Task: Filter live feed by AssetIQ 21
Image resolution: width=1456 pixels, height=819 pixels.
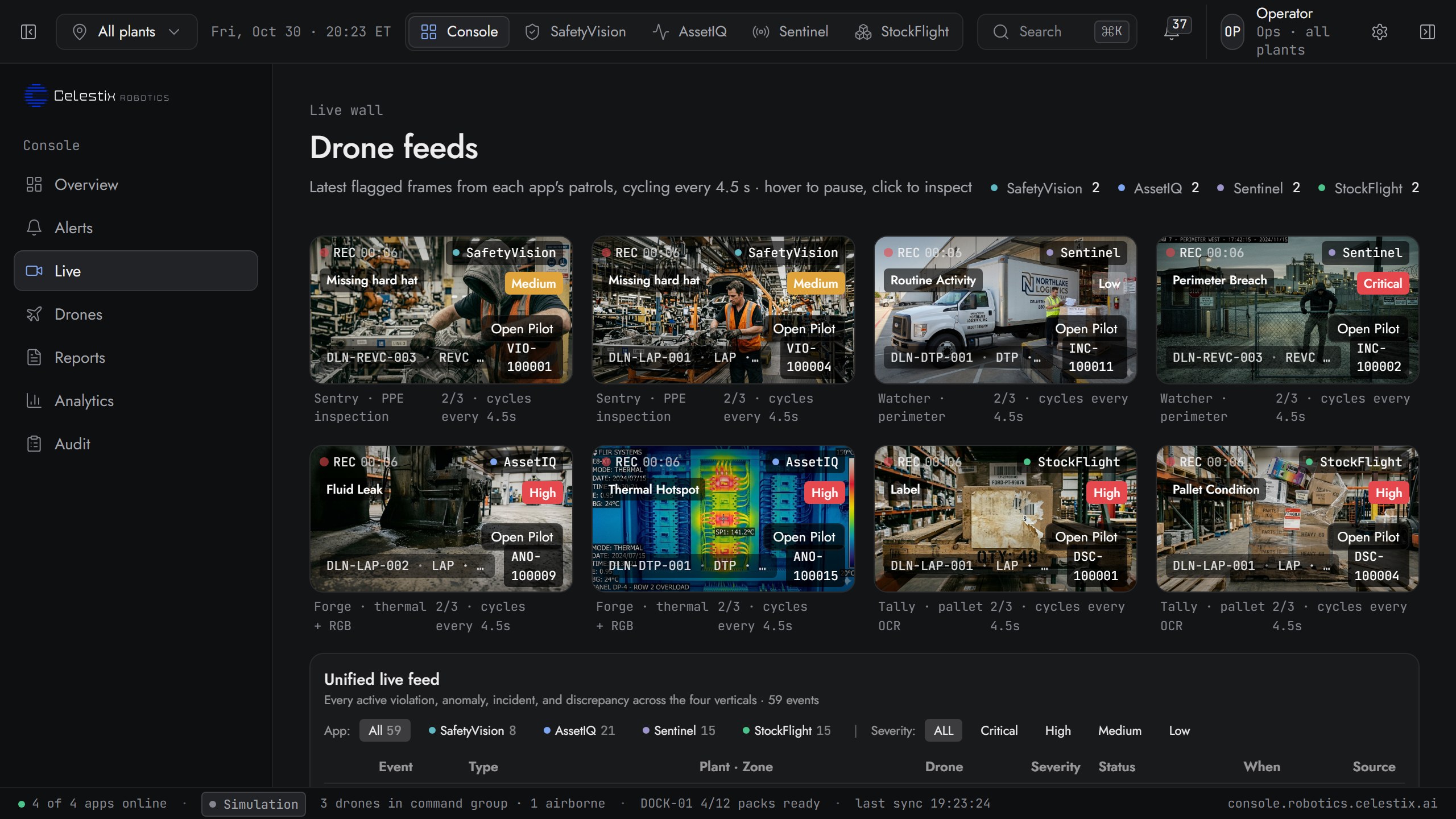Action: [x=579, y=730]
